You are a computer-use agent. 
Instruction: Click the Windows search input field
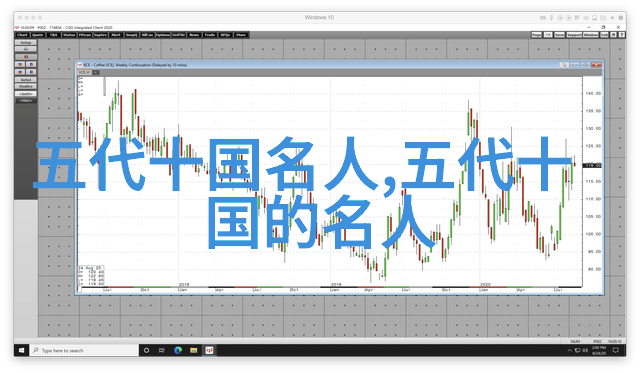point(85,350)
